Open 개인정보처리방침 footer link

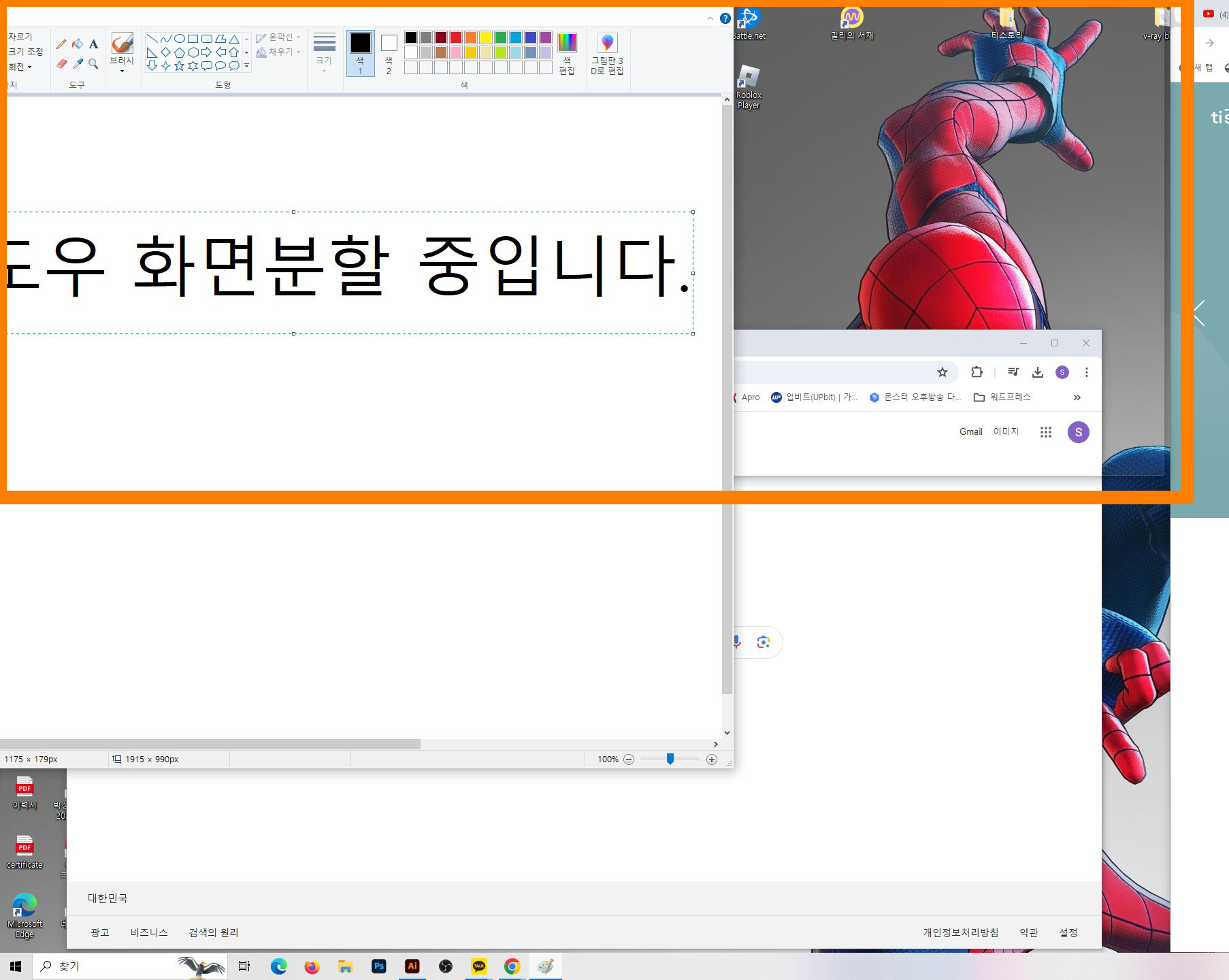pos(961,932)
